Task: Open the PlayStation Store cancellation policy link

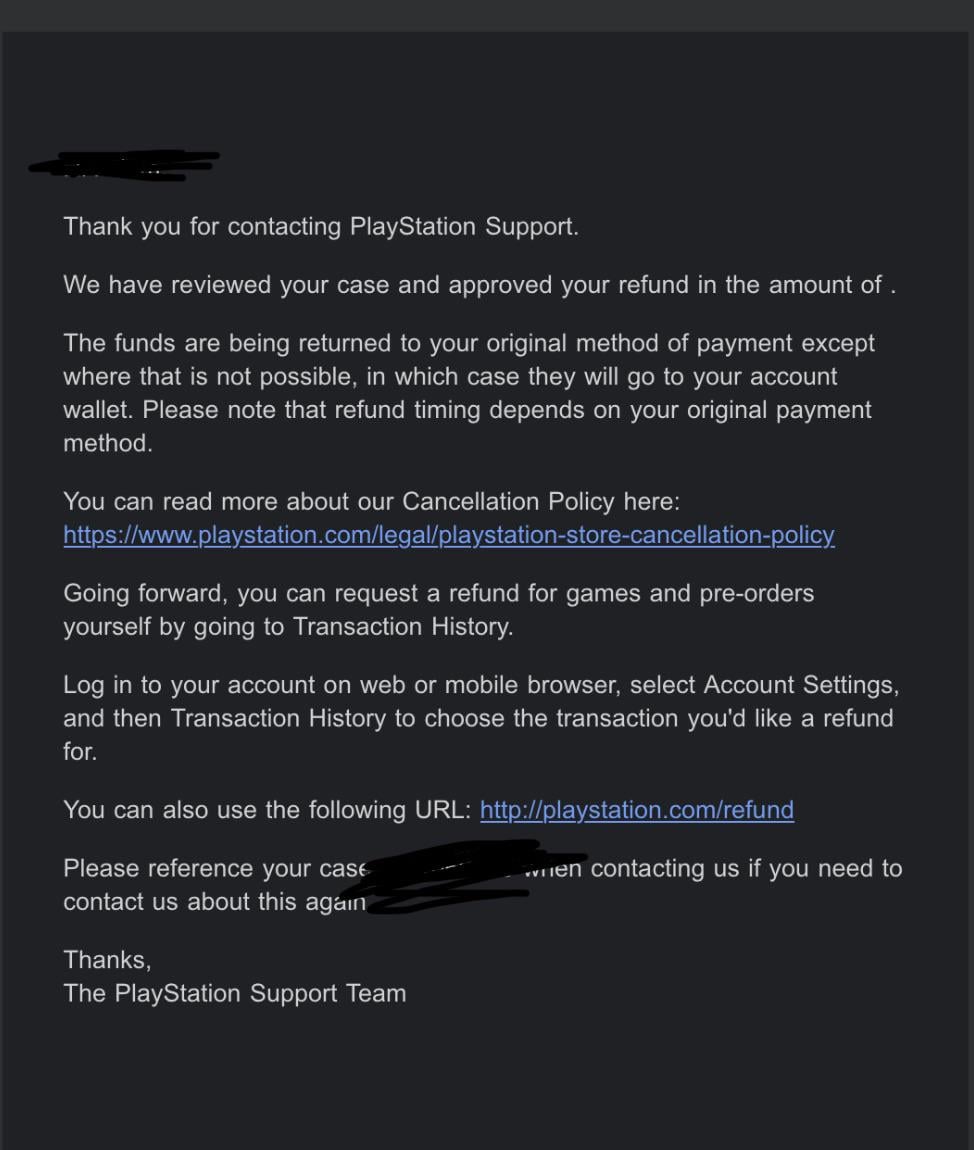Action: pyautogui.click(x=448, y=535)
